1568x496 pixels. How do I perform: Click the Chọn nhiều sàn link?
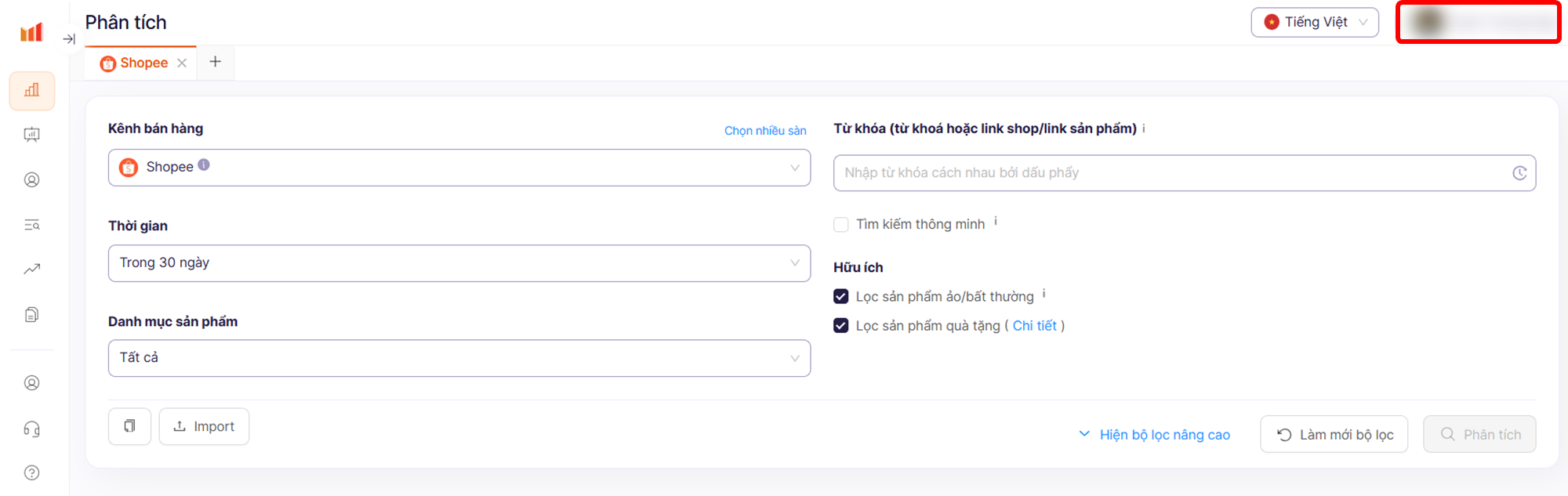coord(765,131)
